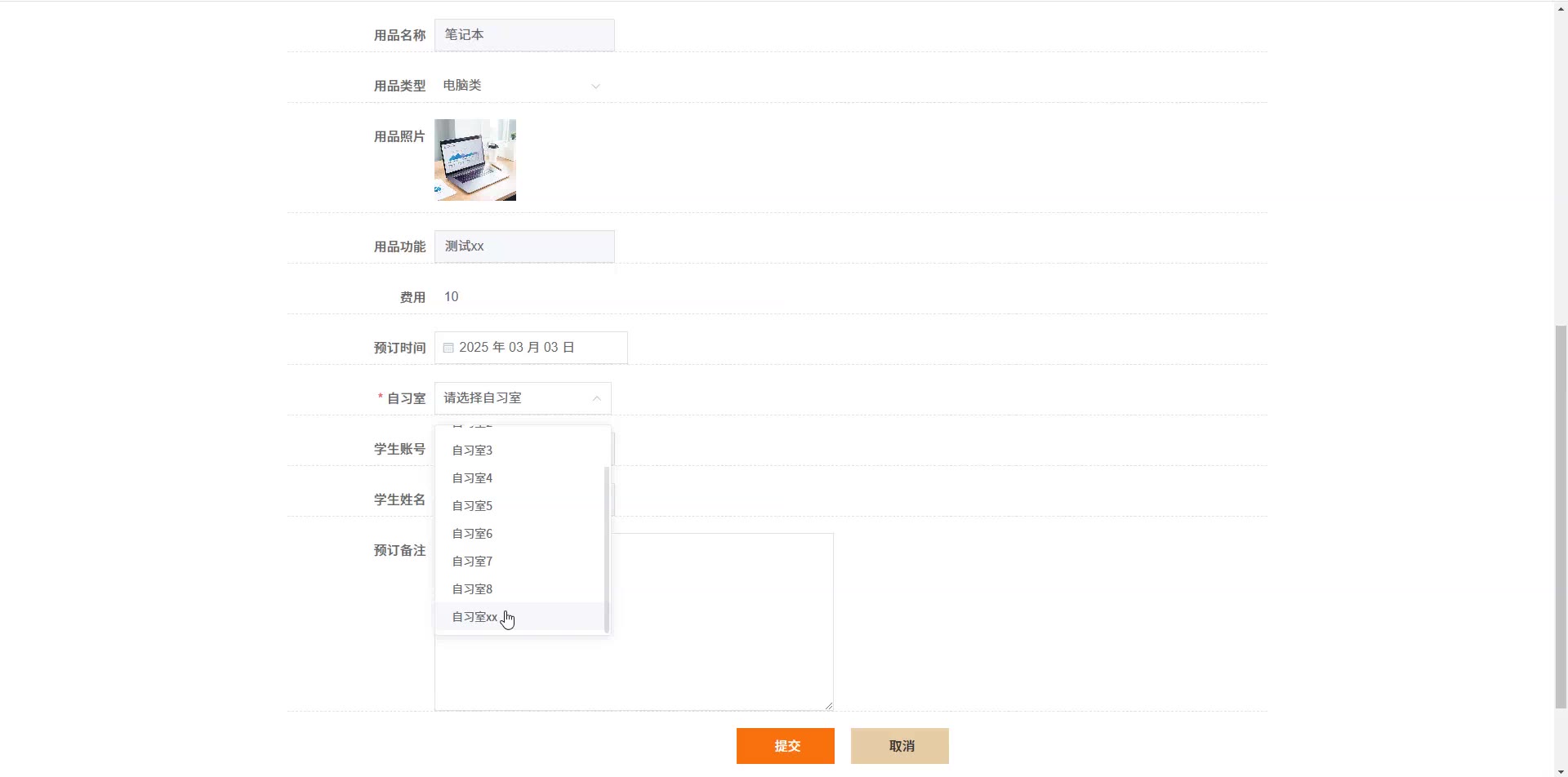Screen dimensions: 1568x777
Task: Click the page vertical scrollbar thumb
Action: point(1561,516)
